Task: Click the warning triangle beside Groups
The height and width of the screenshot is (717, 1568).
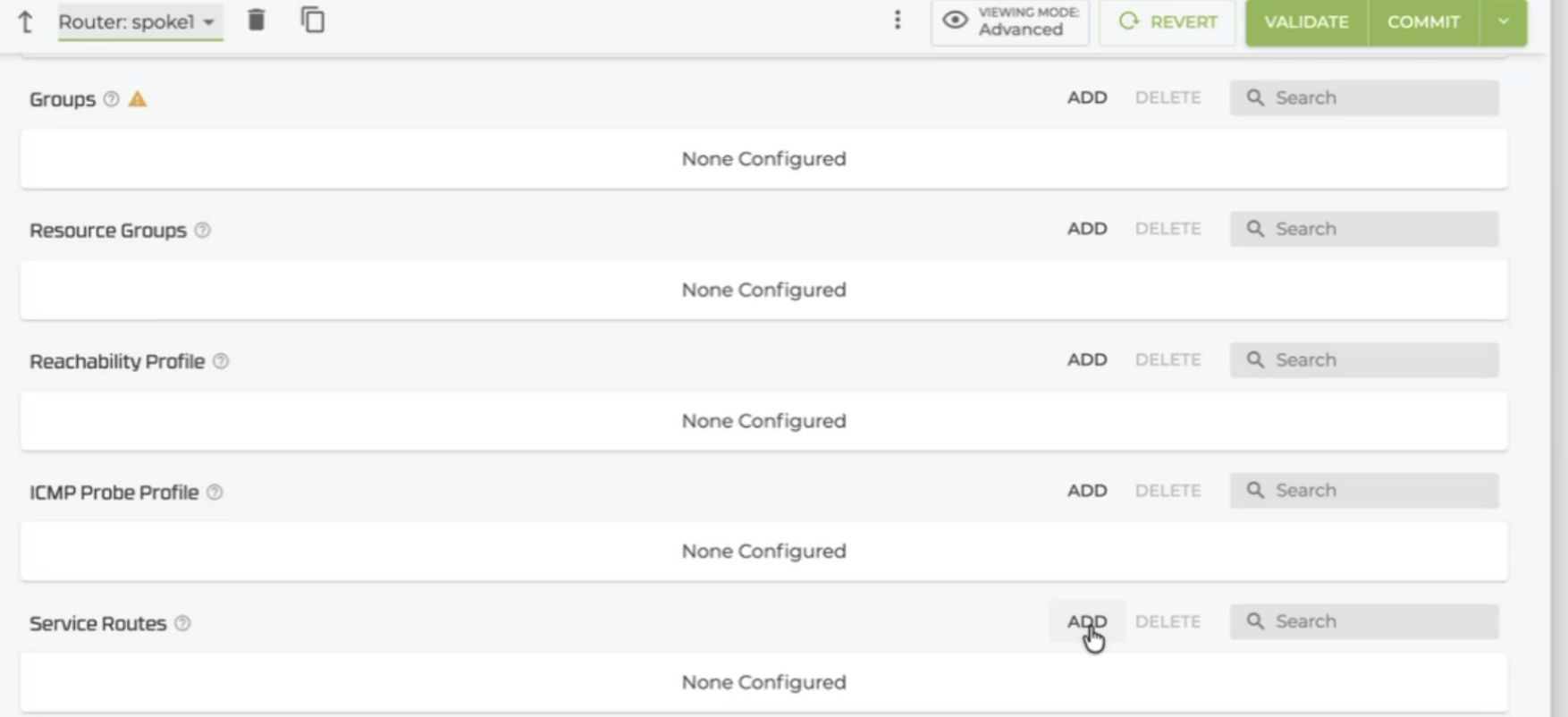Action: coord(137,99)
